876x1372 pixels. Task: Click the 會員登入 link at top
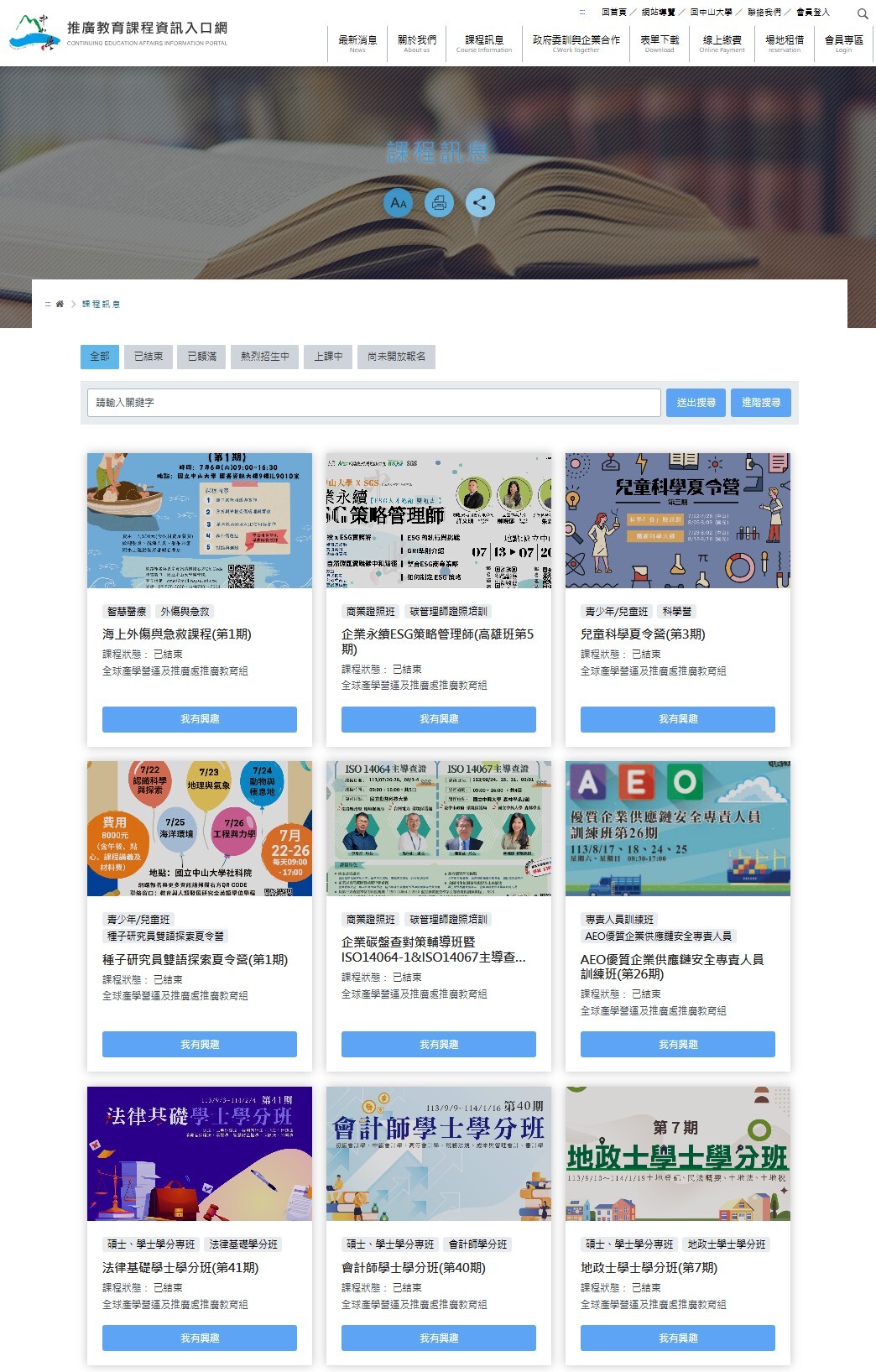point(812,13)
